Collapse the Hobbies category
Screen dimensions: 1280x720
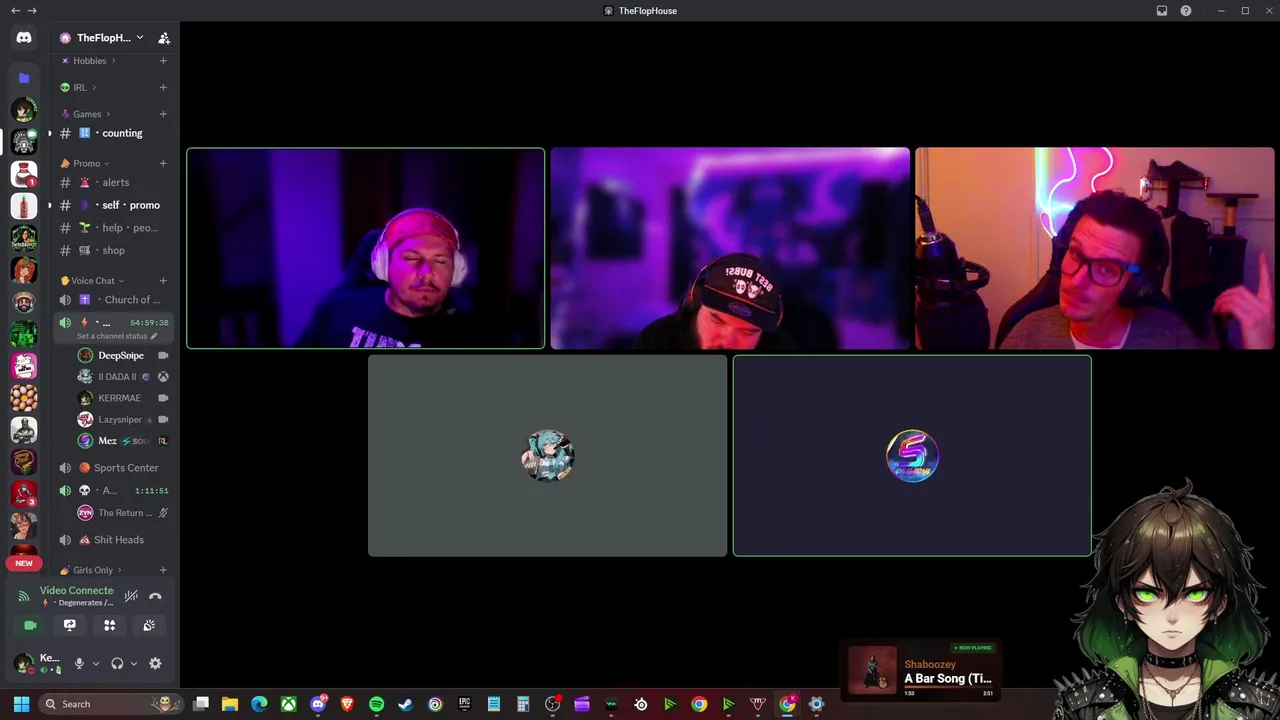click(x=90, y=61)
